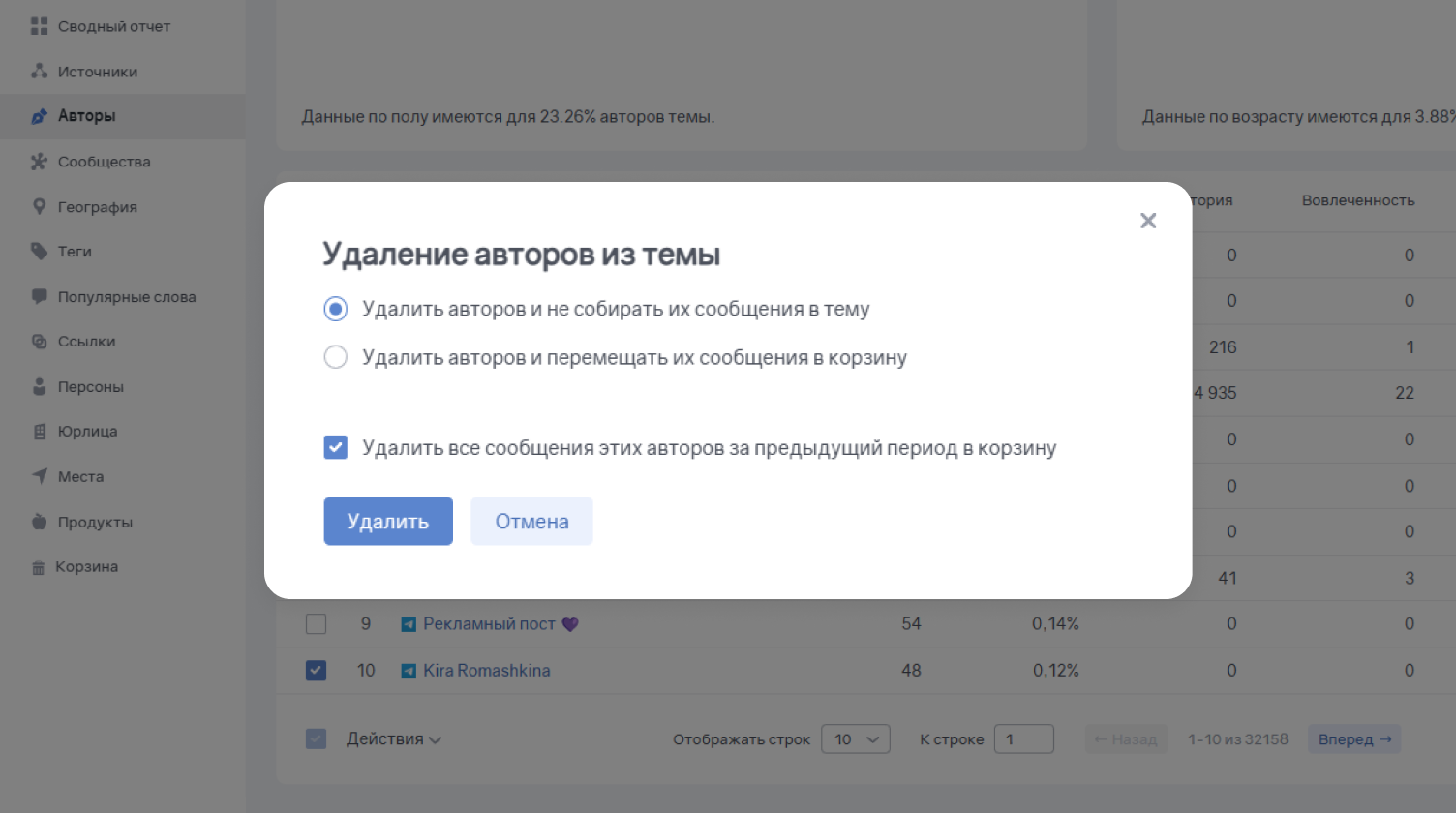Click the value 48 in row 10
This screenshot has width=1456, height=813.
point(911,671)
